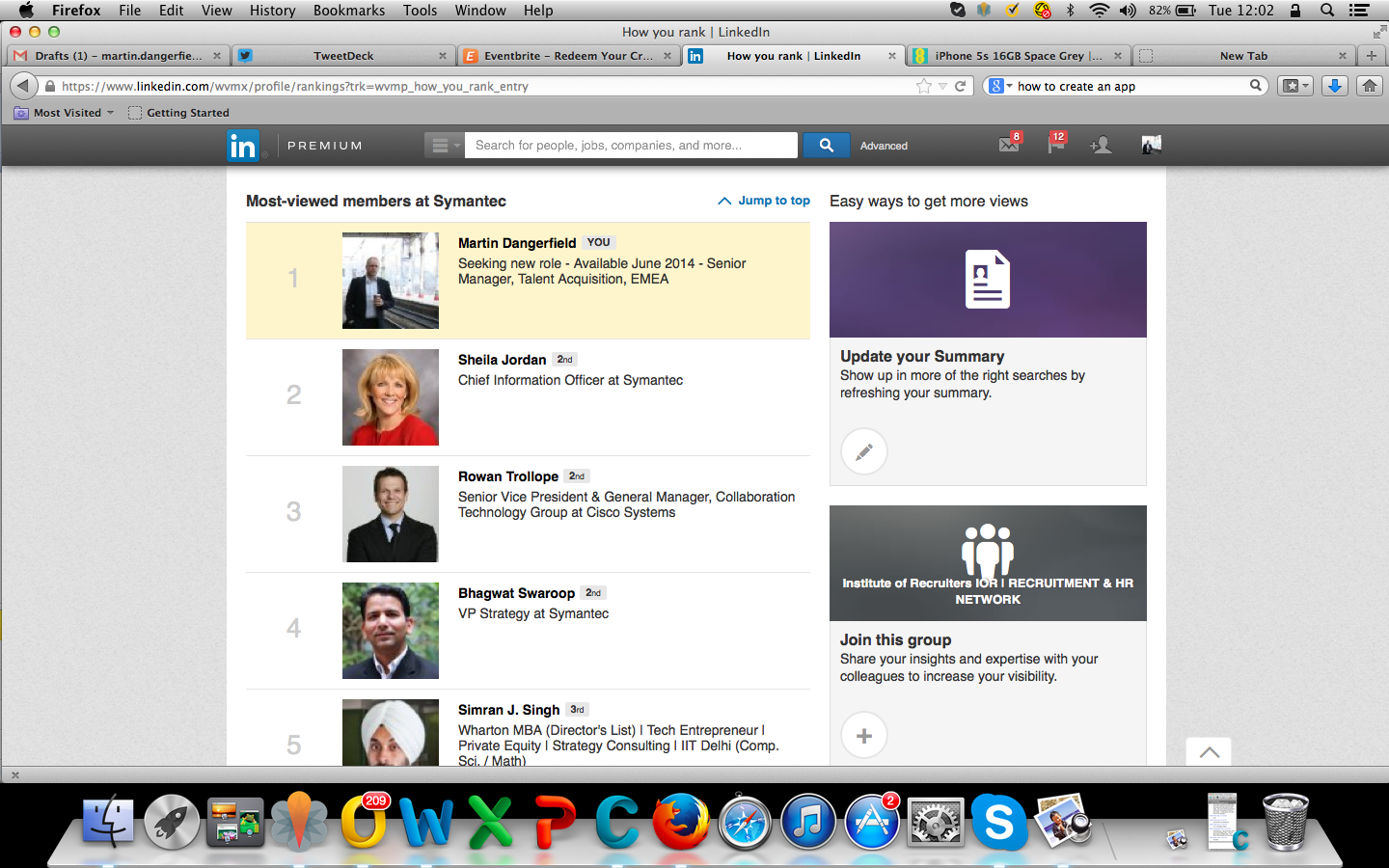Click the Firefox home button

pos(1369,86)
